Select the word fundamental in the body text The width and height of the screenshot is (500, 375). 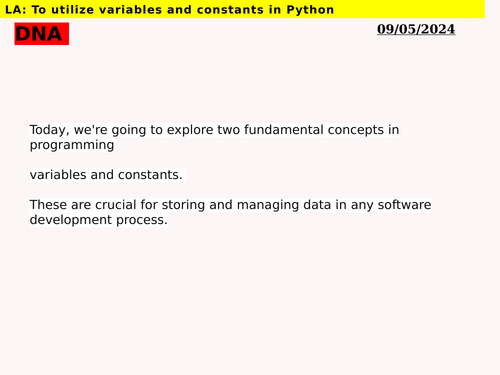(284, 130)
